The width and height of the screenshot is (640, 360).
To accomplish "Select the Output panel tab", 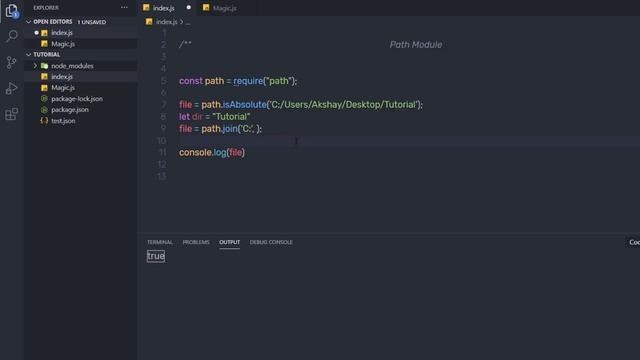I will (x=229, y=242).
